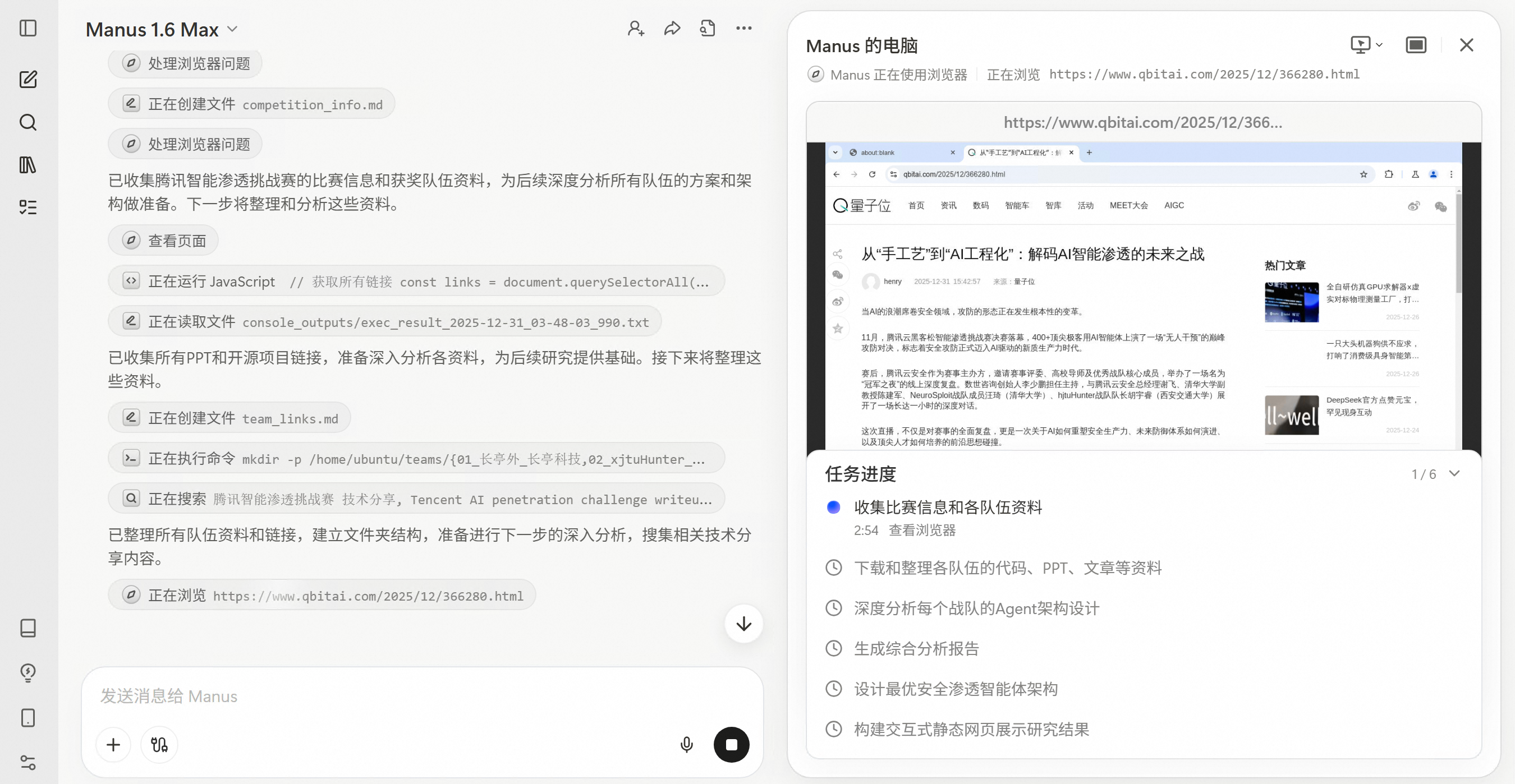Start a new task with compose icon

tap(27, 79)
